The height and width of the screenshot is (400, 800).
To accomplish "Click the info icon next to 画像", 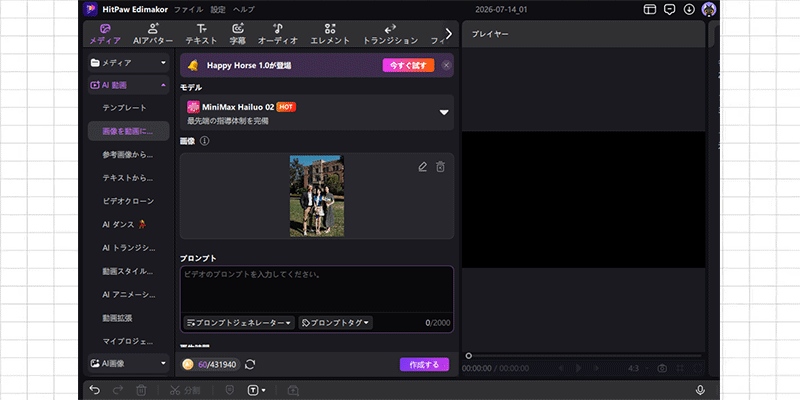I will [205, 141].
